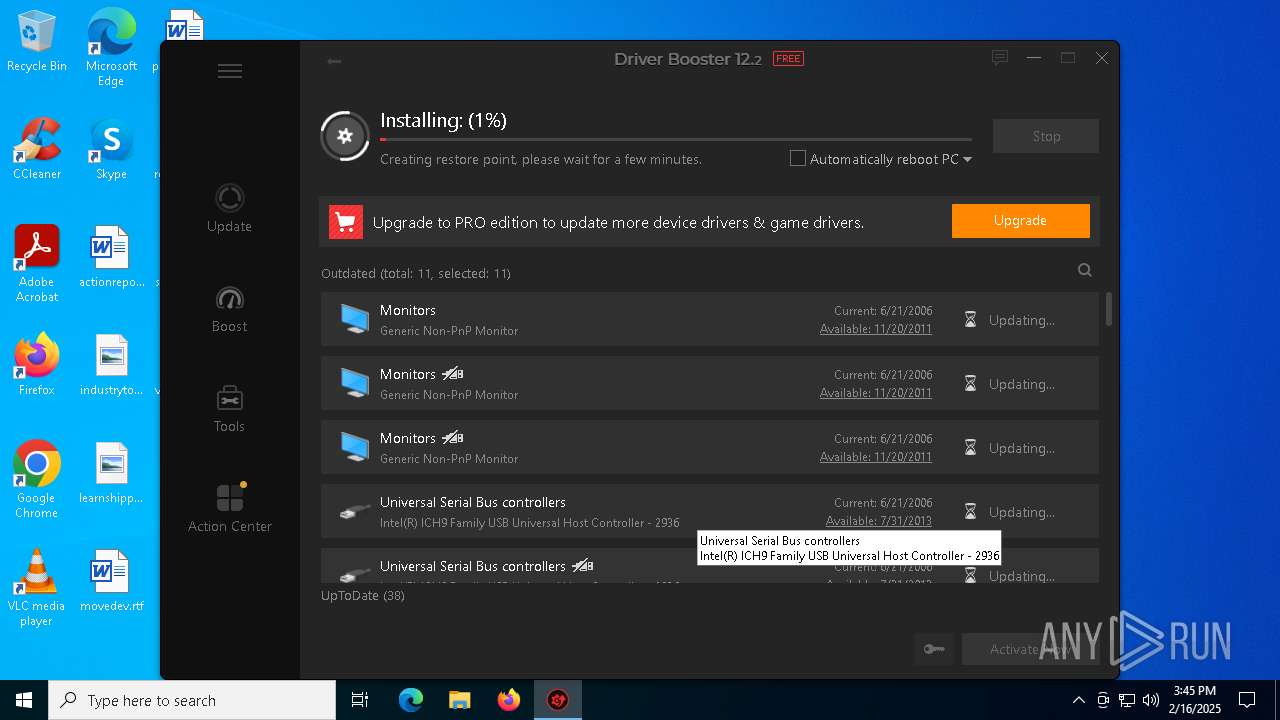This screenshot has width=1280, height=720.
Task: Click the FREE edition badge
Action: [x=788, y=59]
